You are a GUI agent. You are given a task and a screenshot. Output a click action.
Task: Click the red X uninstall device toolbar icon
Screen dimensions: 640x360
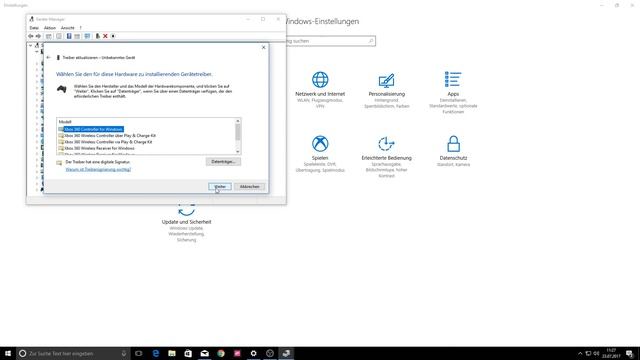coord(105,36)
